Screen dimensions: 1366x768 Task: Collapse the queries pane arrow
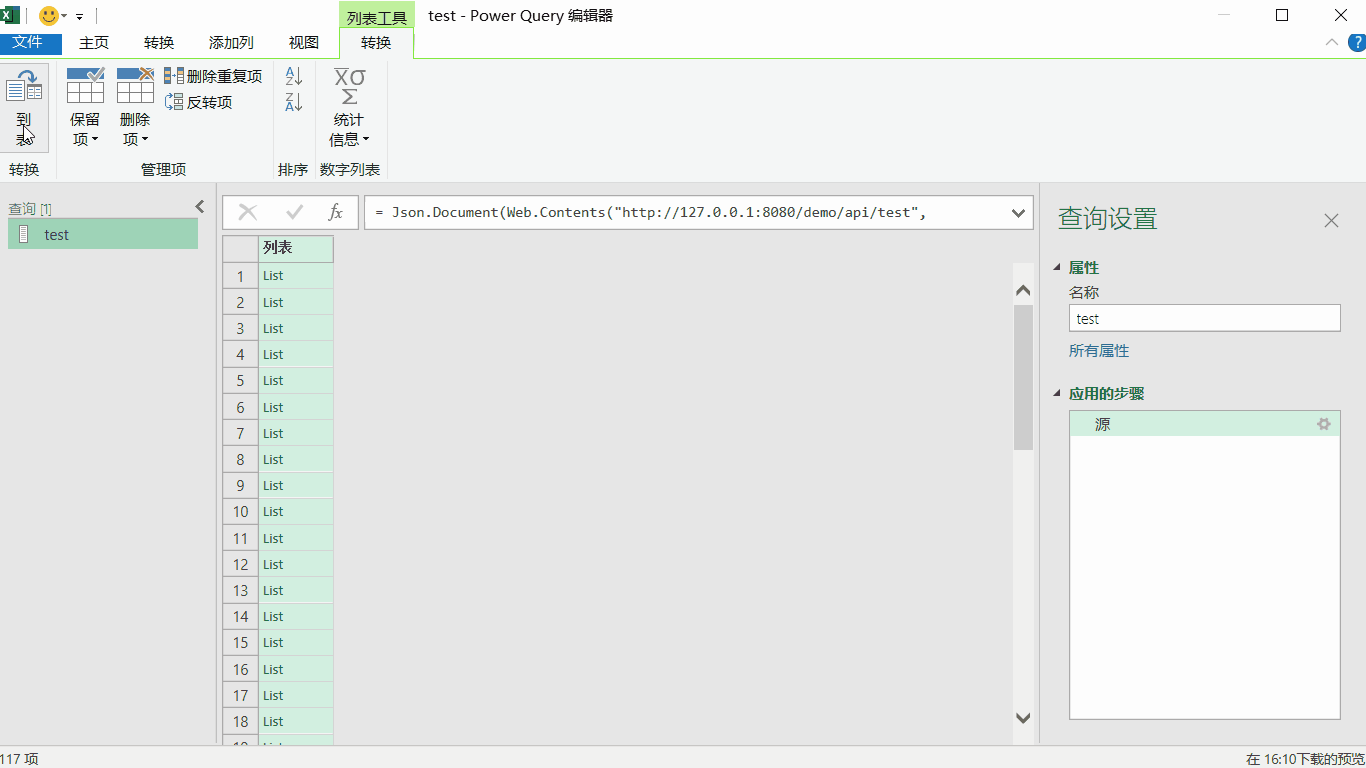pyautogui.click(x=200, y=207)
